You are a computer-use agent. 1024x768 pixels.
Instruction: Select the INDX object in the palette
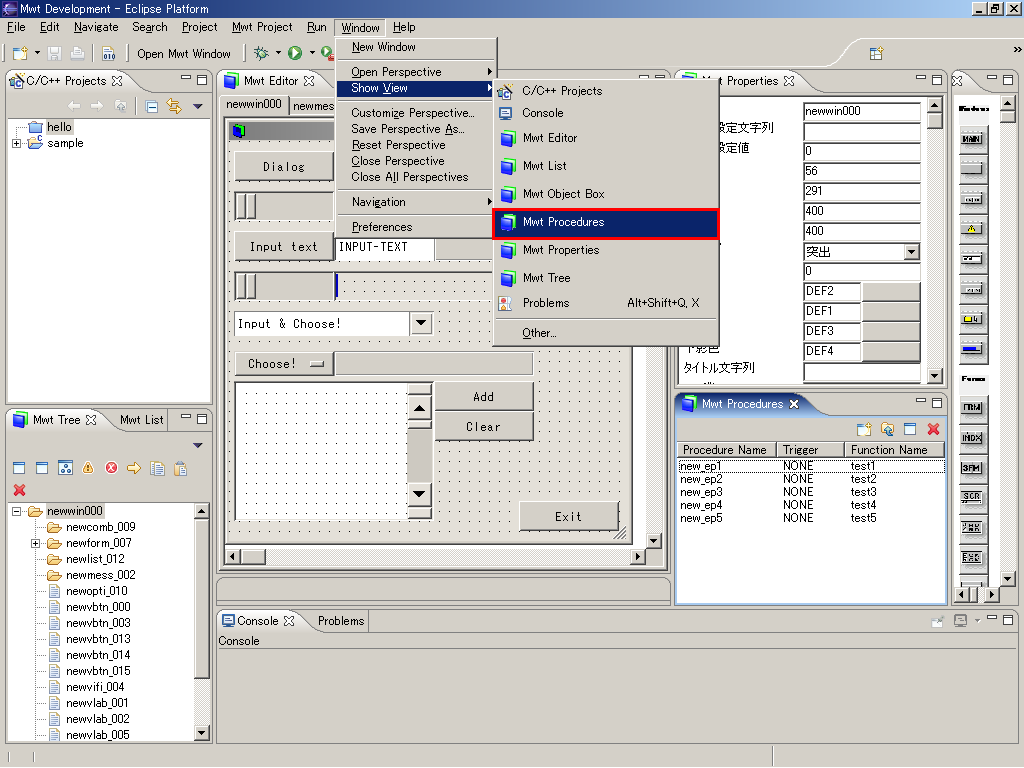(972, 438)
